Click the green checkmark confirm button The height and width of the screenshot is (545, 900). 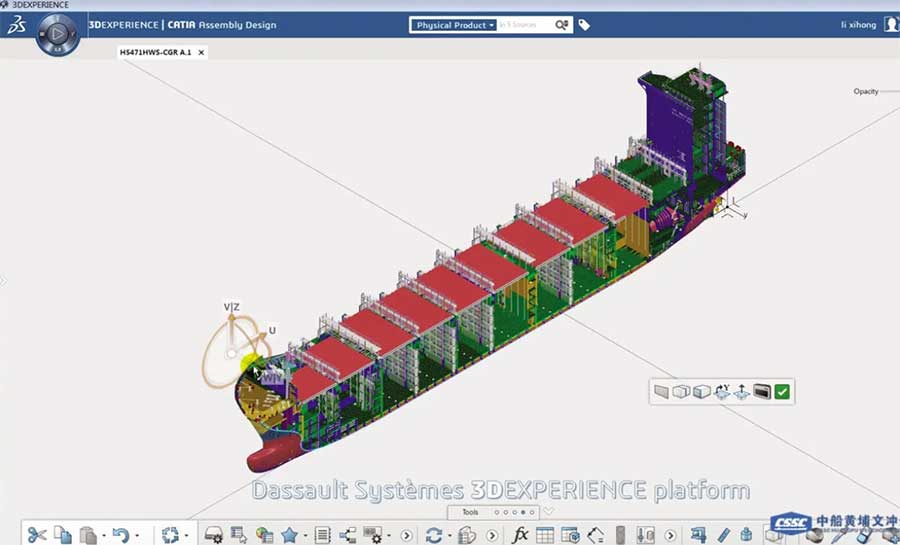tap(782, 392)
